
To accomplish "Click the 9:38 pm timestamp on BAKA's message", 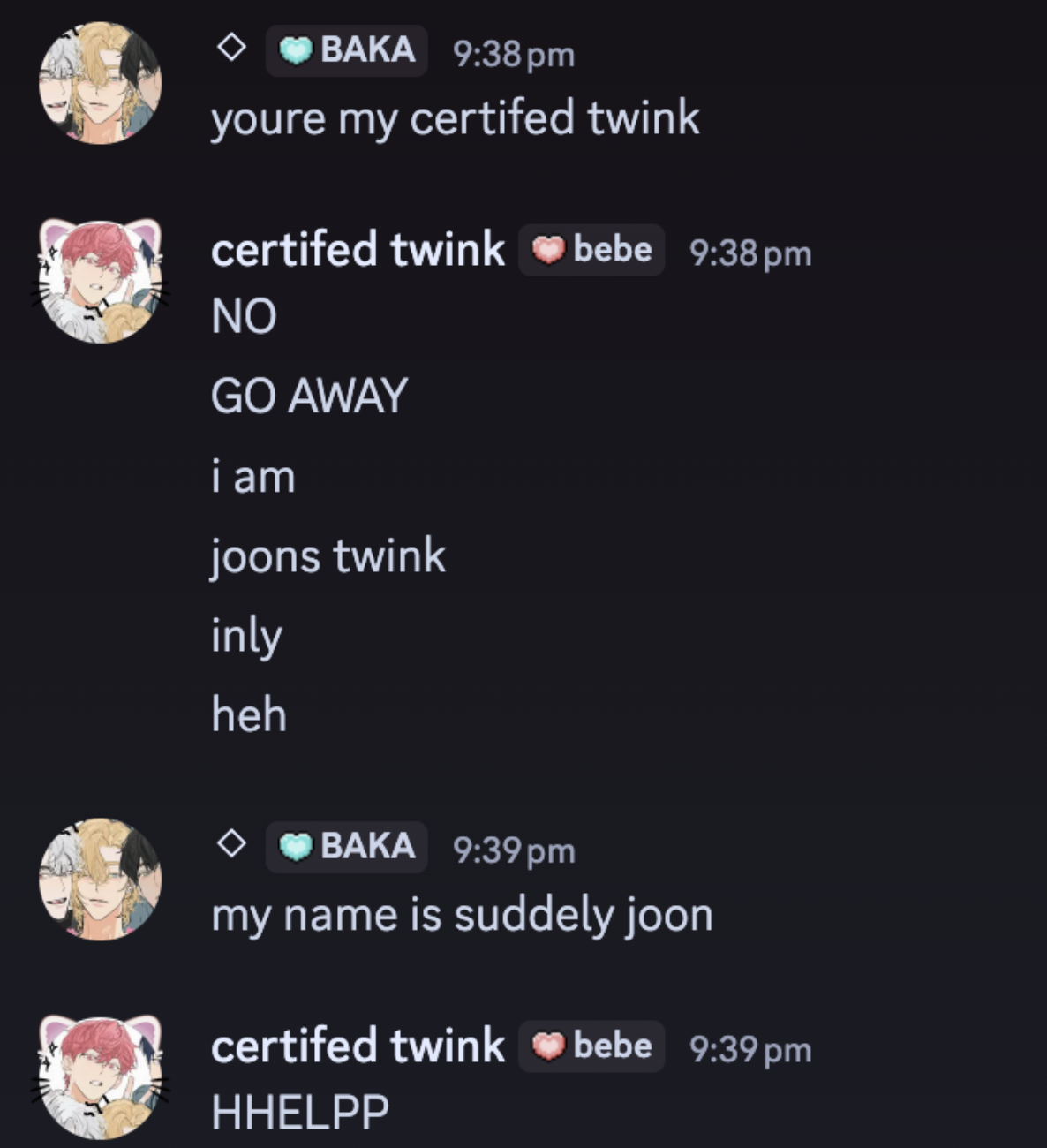I will 514,54.
